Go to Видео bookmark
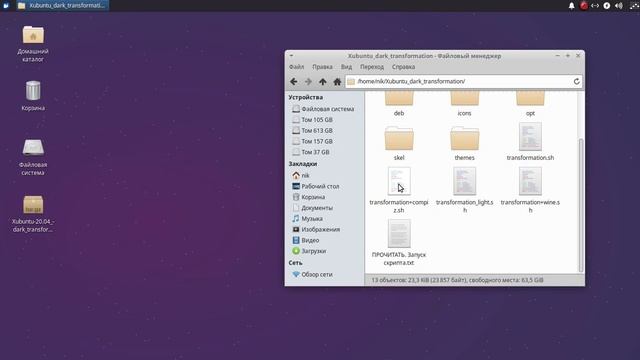640x360 pixels. [306, 240]
